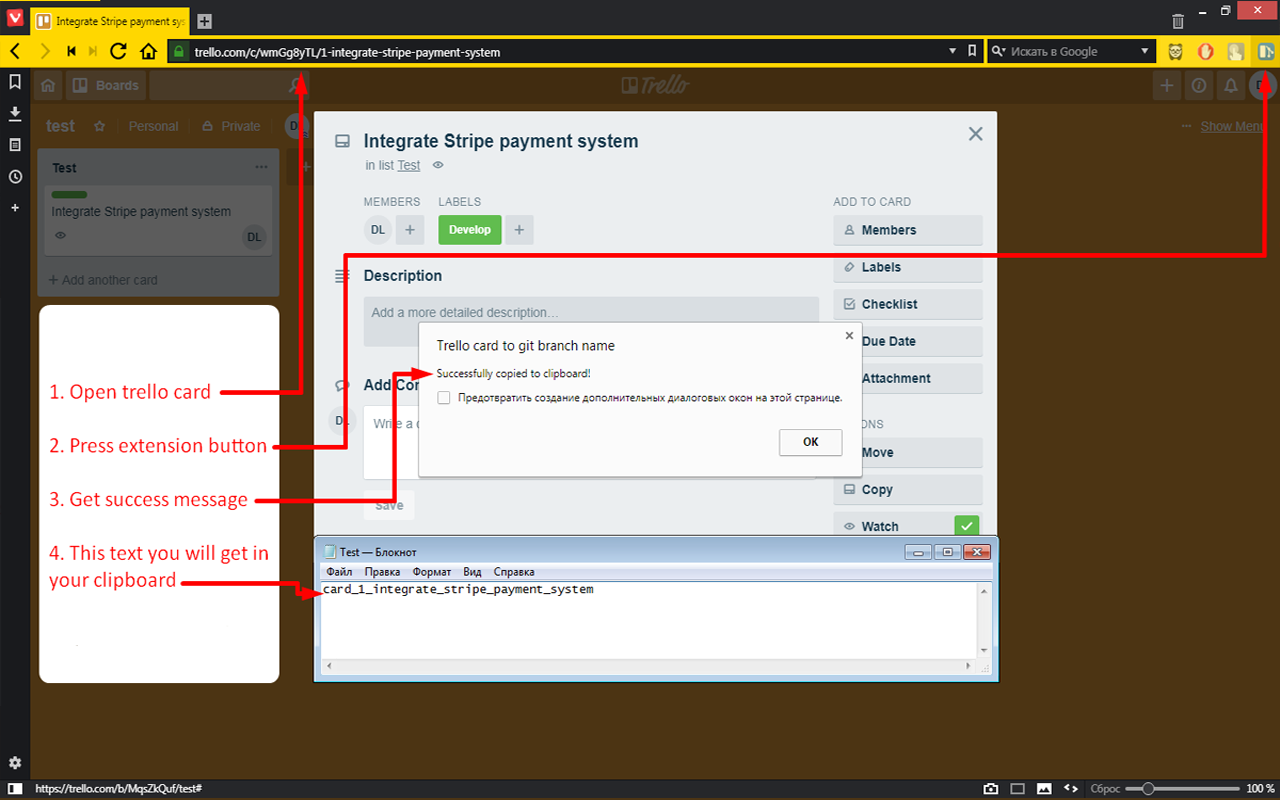Screen dimensions: 1280x800
Task: Open Trello notifications via the bell icon
Action: [1230, 86]
